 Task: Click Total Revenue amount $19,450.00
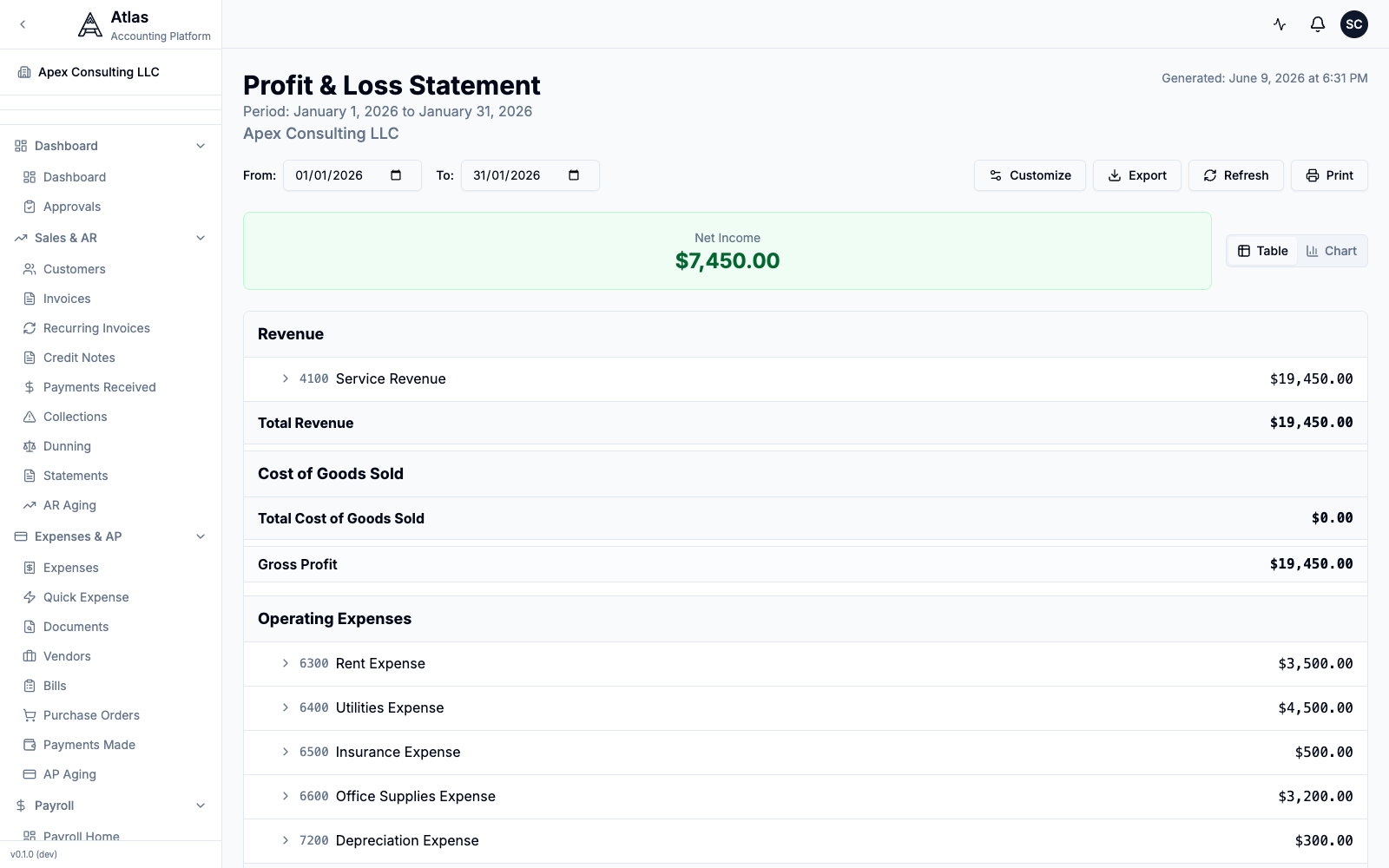click(x=1311, y=423)
